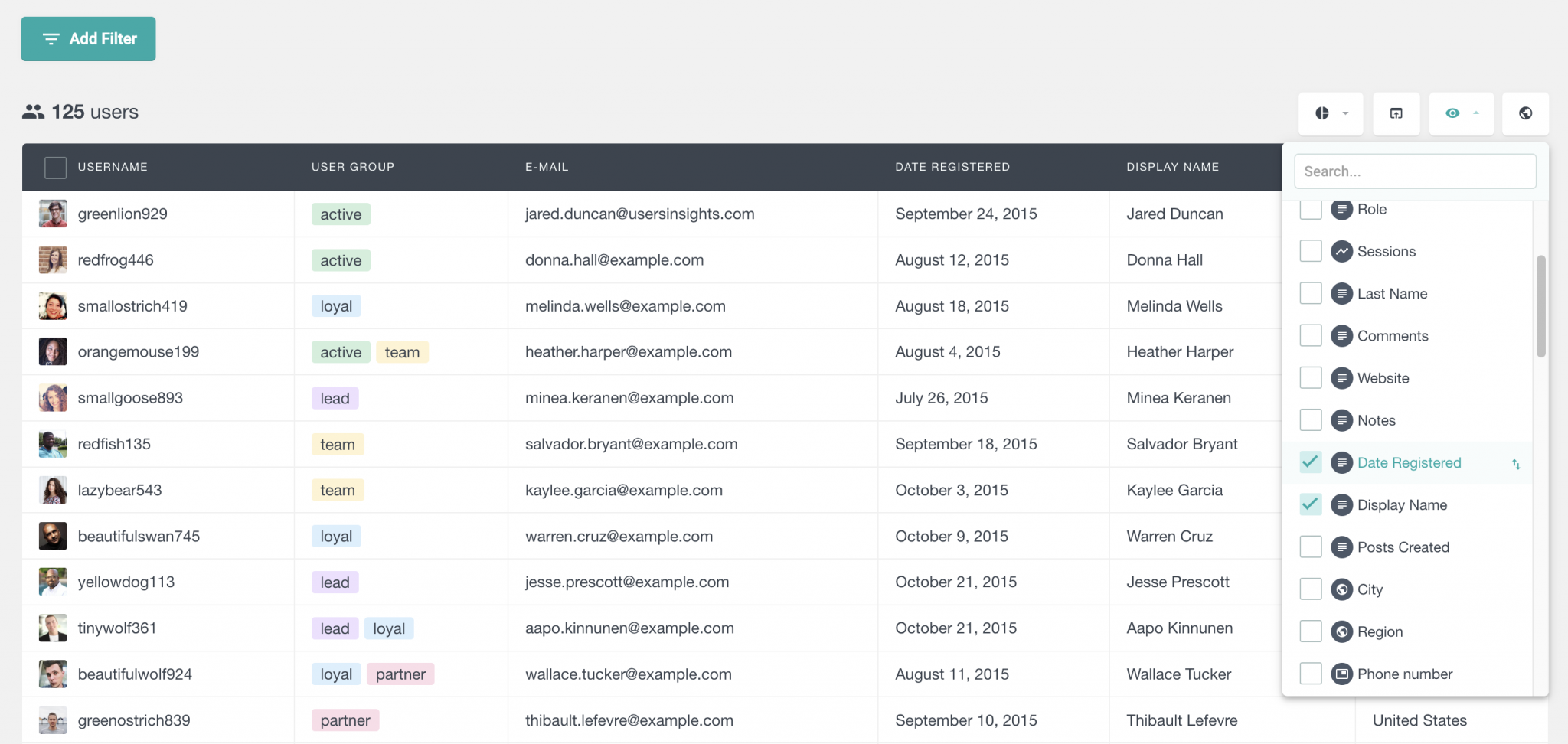Click the eye column-visibility icon

(x=1453, y=113)
